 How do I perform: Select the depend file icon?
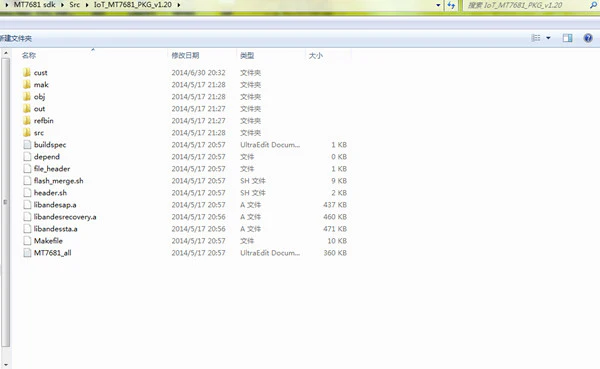click(x=27, y=157)
